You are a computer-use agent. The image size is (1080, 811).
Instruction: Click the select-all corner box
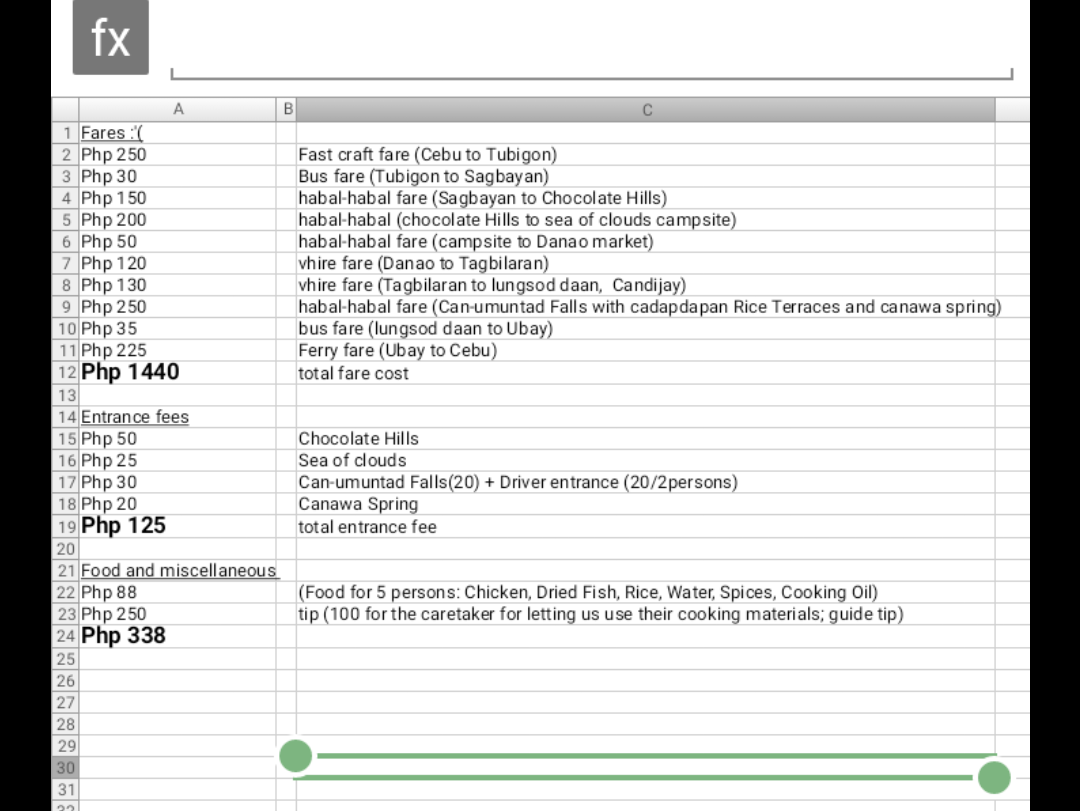[65, 110]
